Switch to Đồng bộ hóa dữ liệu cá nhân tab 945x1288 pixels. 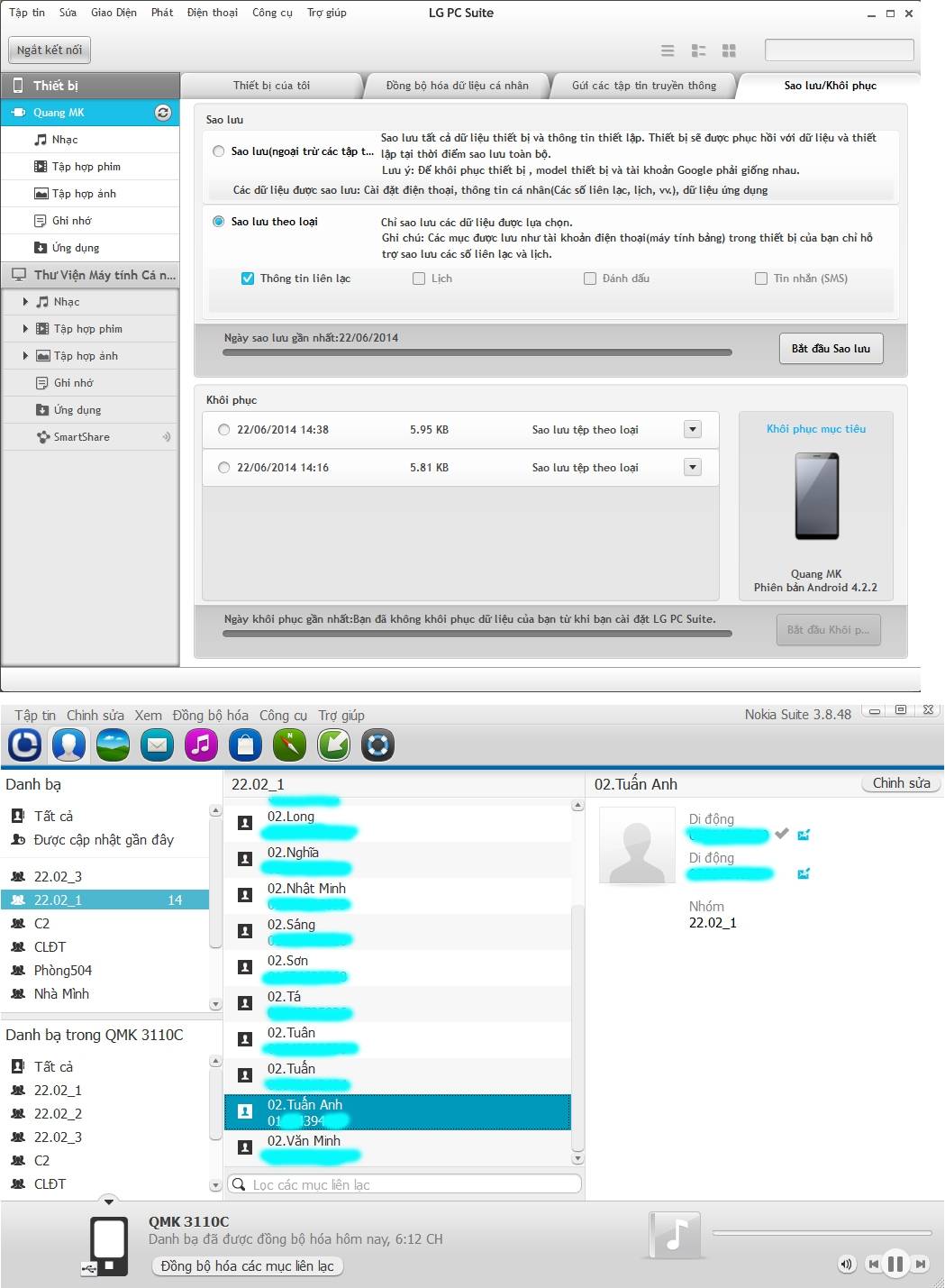tap(457, 86)
